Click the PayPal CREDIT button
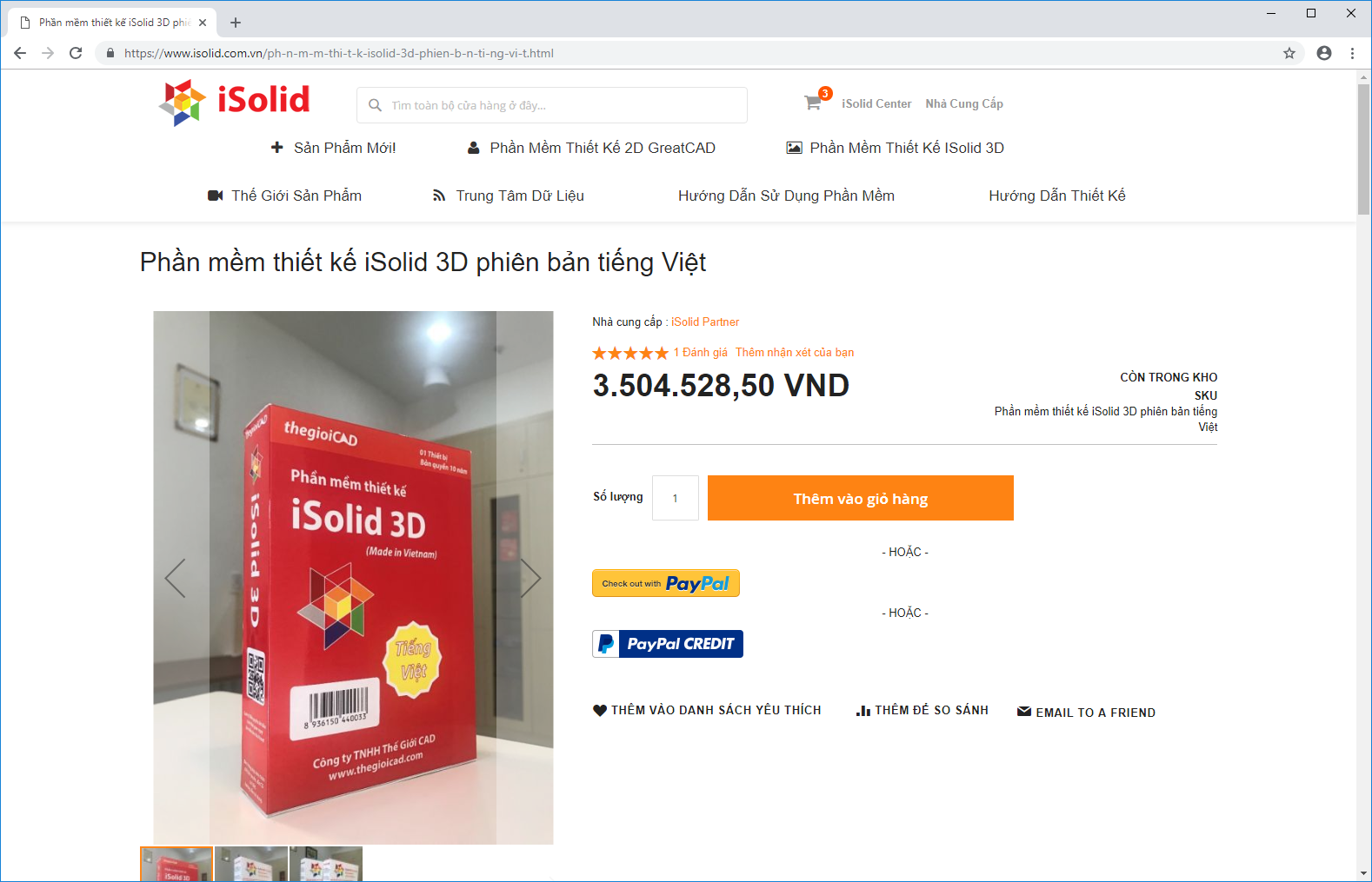The height and width of the screenshot is (882, 1372). coord(668,644)
